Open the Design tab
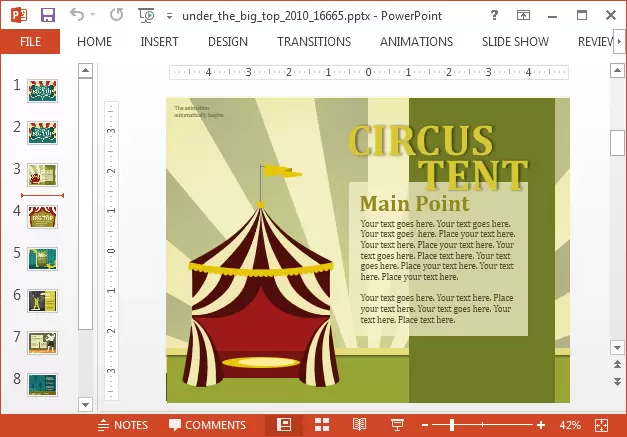Image resolution: width=627 pixels, height=437 pixels. tap(228, 42)
